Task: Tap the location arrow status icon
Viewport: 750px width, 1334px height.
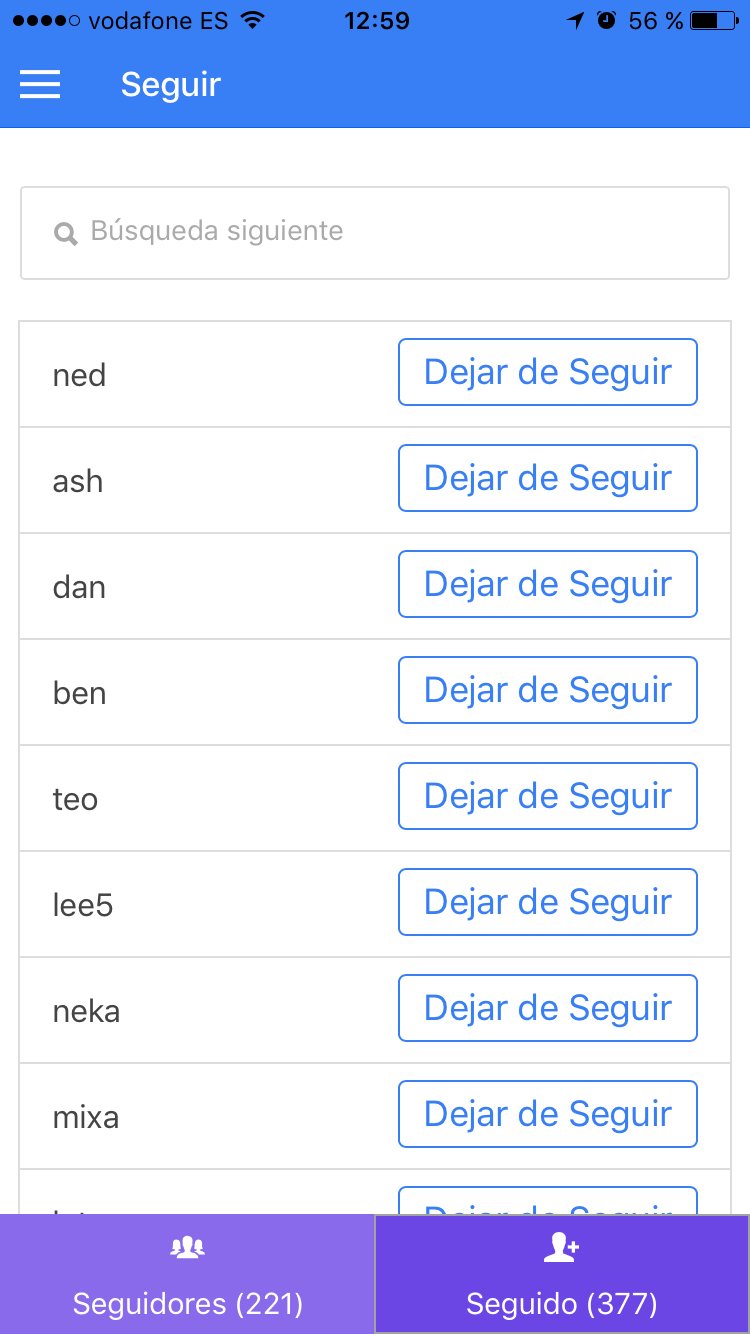Action: point(575,20)
